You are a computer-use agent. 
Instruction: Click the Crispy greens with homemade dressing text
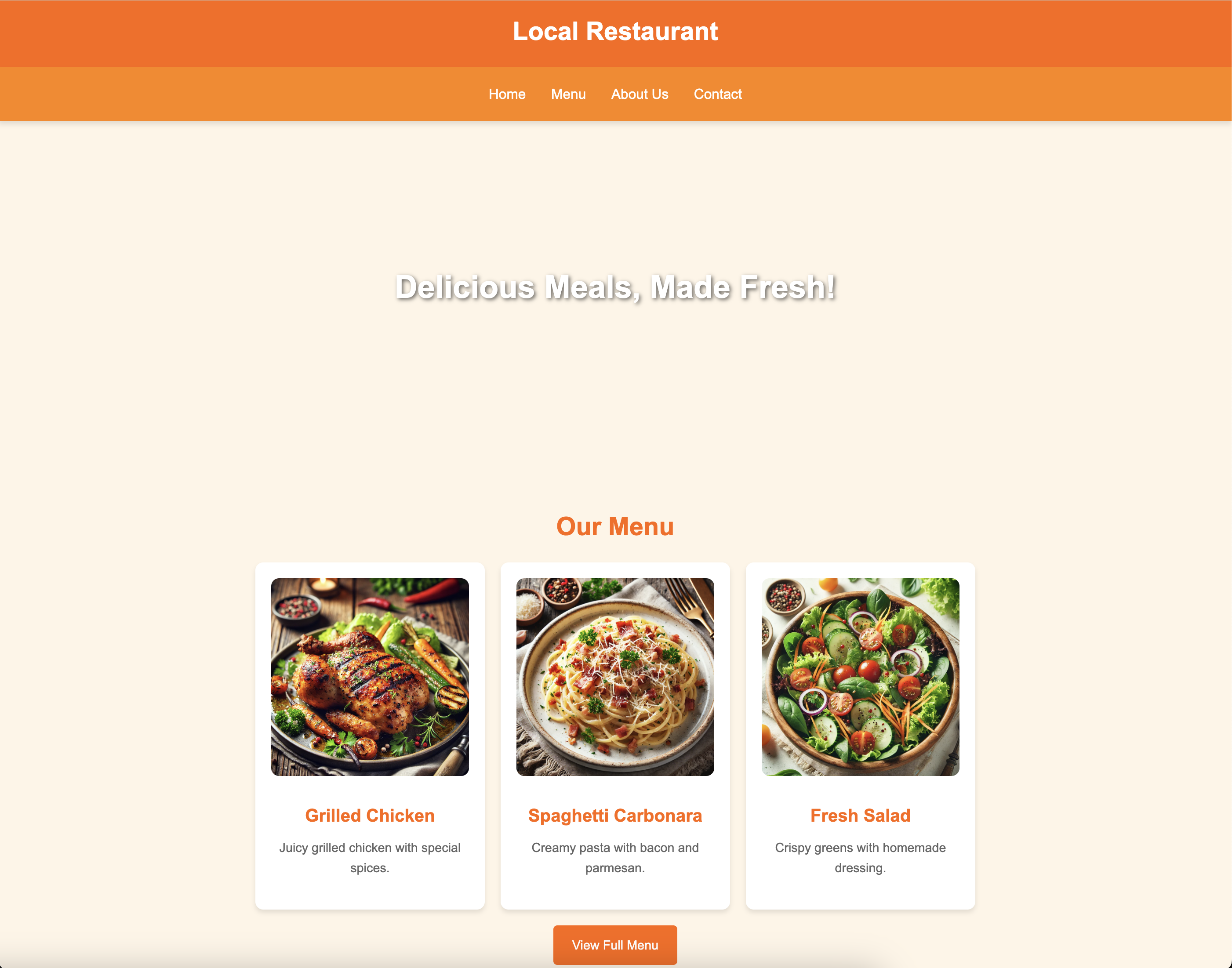point(860,857)
